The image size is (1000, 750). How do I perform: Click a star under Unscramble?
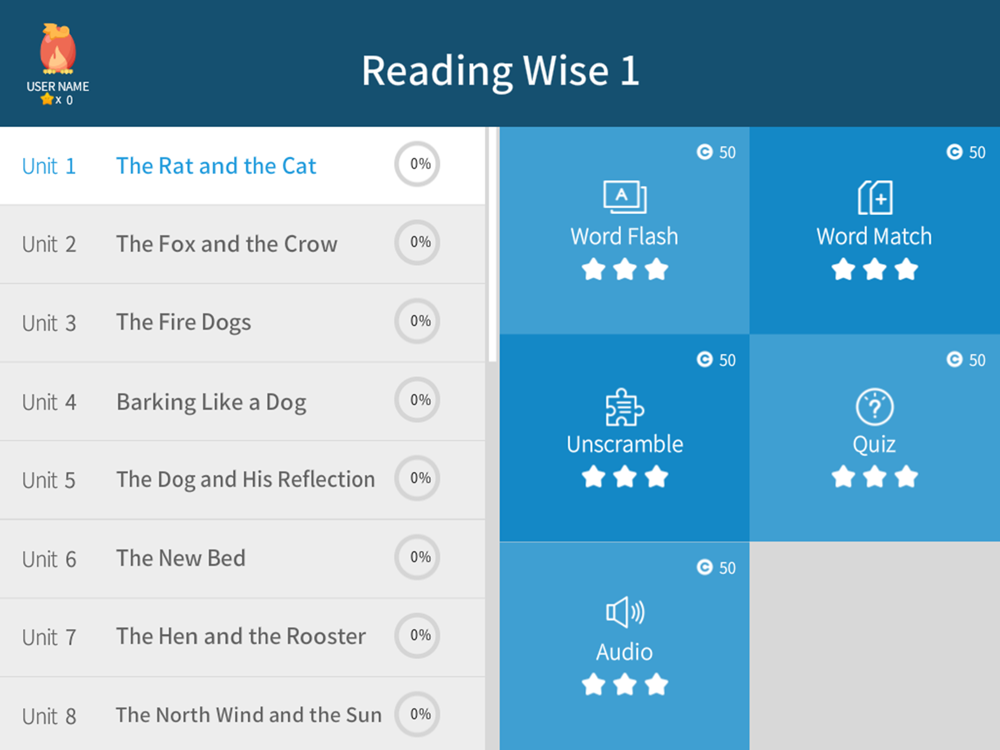pyautogui.click(x=624, y=476)
